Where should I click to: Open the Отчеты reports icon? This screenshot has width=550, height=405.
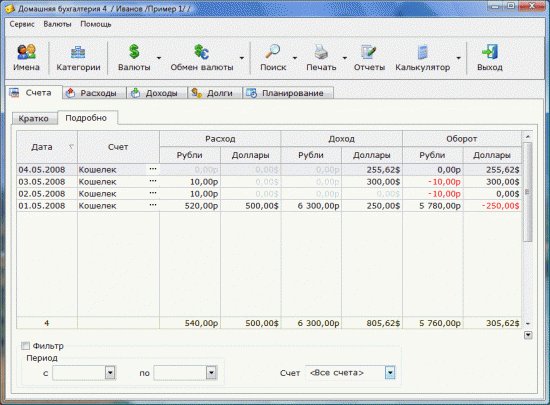(369, 52)
